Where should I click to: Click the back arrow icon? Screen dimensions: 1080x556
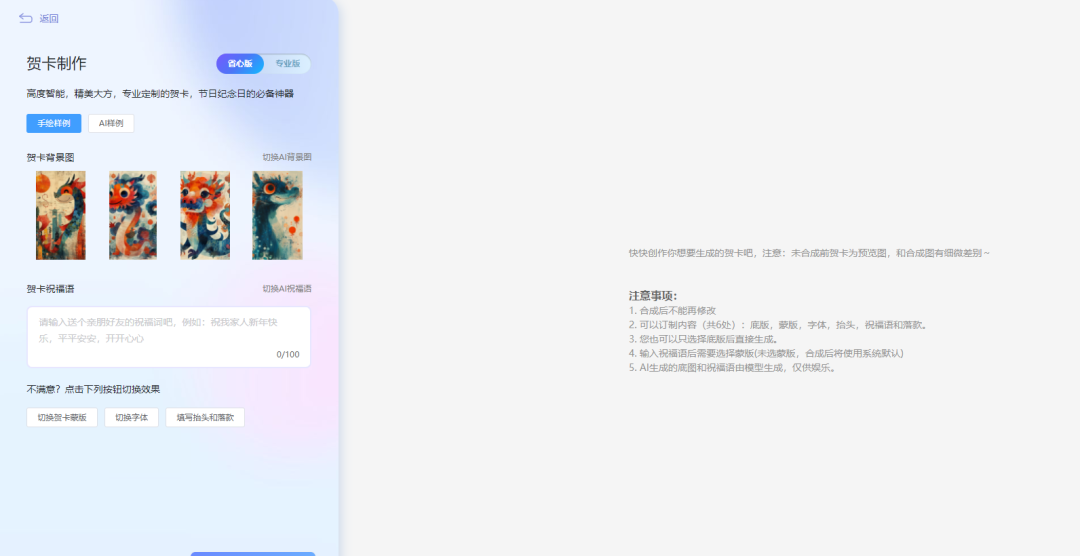25,18
